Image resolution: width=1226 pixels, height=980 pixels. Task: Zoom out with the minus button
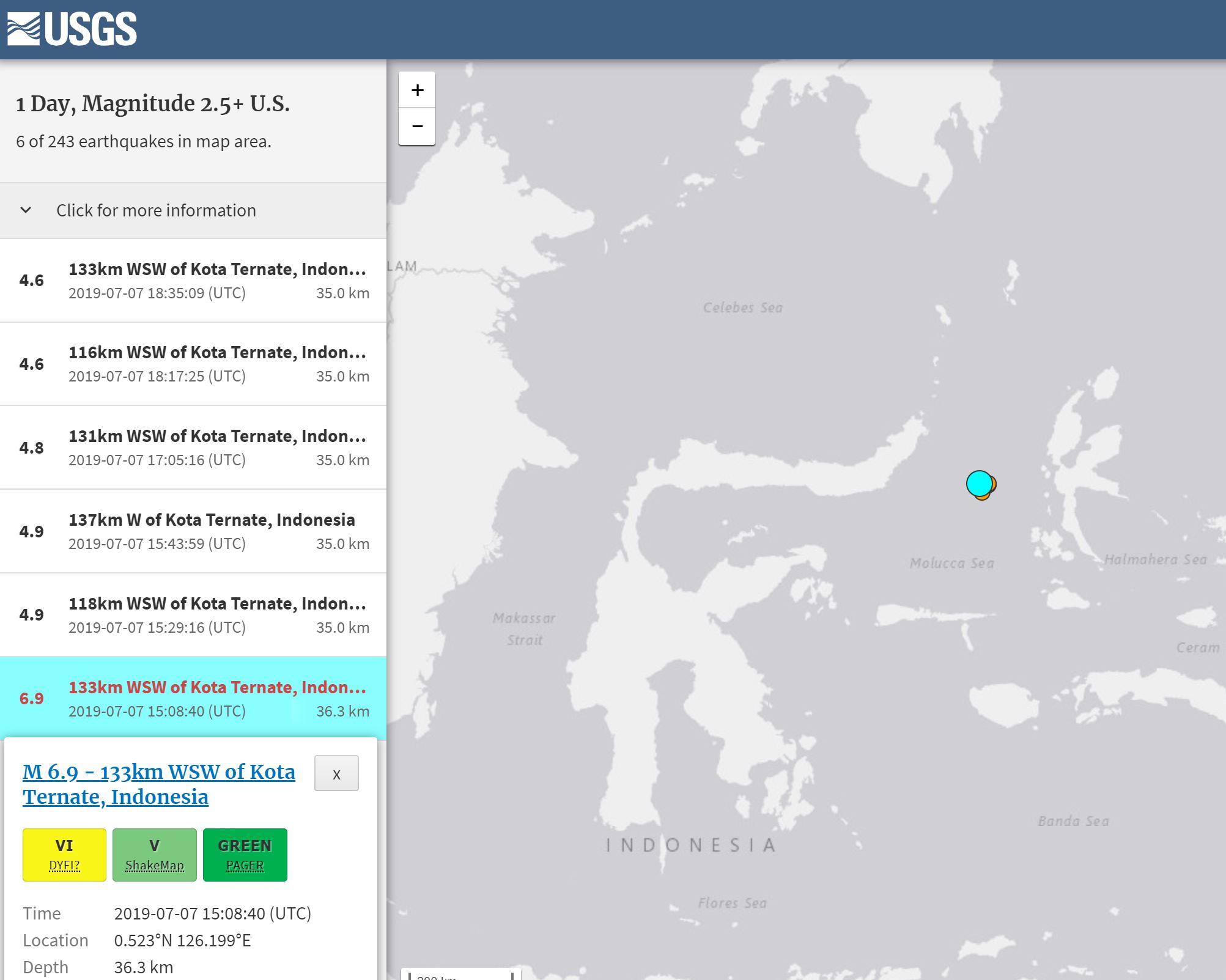(x=417, y=127)
